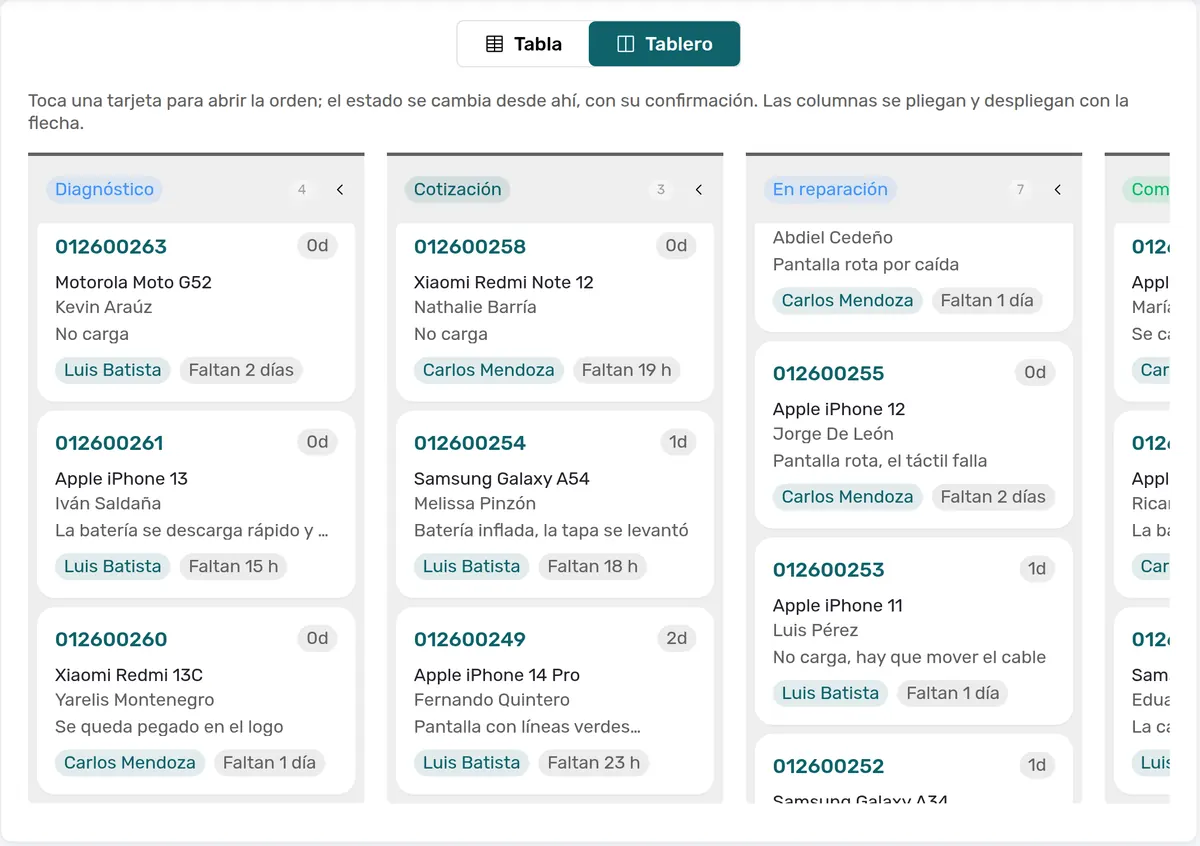This screenshot has height=846, width=1200.
Task: Click customer name Fernando Quintero
Action: 492,700
